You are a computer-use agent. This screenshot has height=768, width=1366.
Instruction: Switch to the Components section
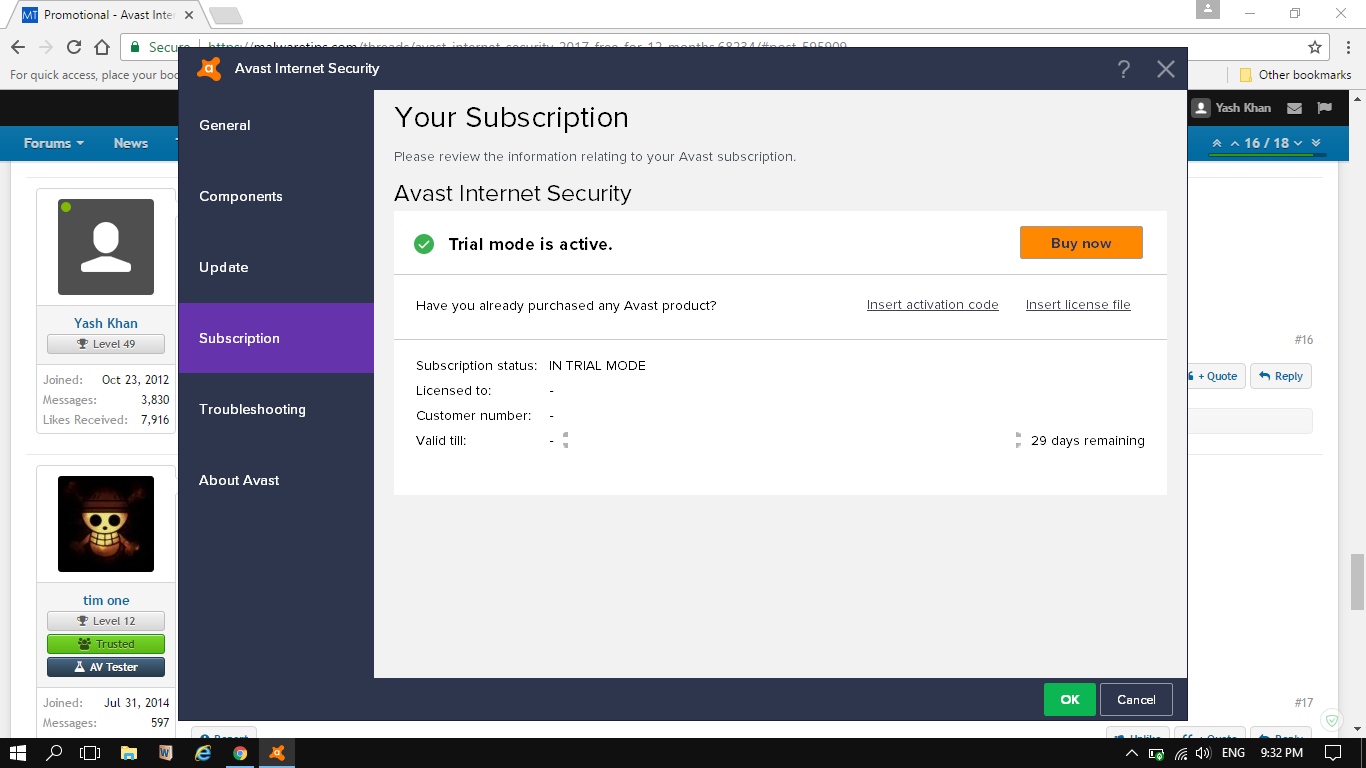(276, 196)
